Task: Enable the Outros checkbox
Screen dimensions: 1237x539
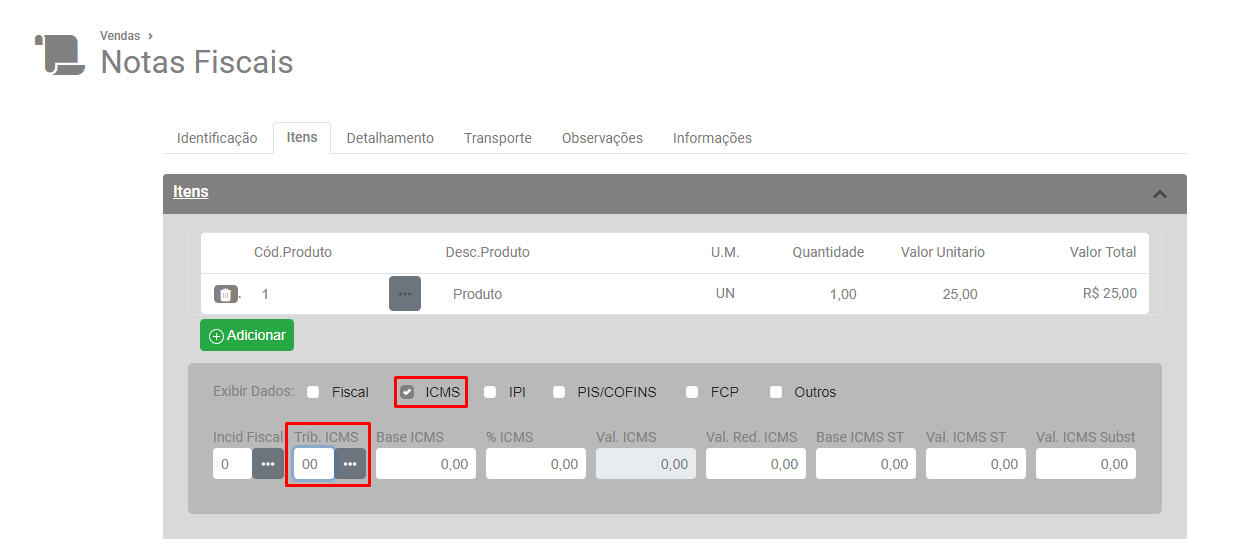Action: (x=776, y=392)
